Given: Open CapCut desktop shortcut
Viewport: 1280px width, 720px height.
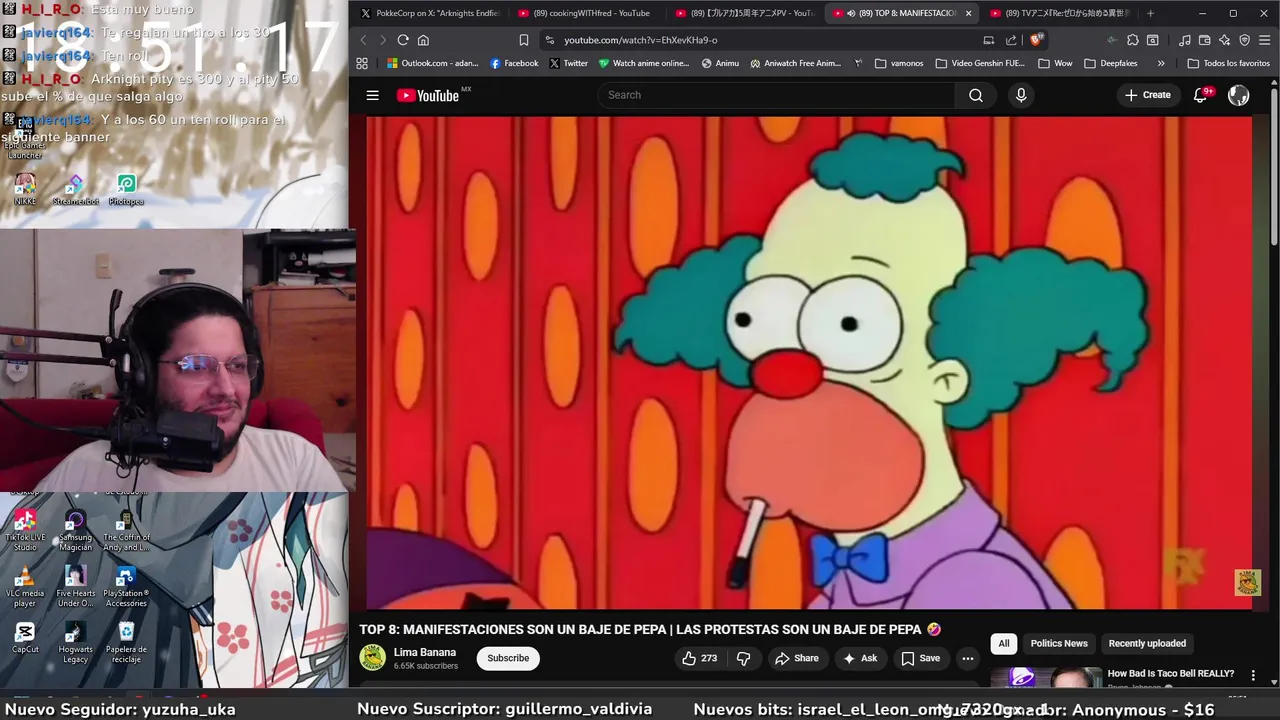Looking at the screenshot, I should (25, 638).
